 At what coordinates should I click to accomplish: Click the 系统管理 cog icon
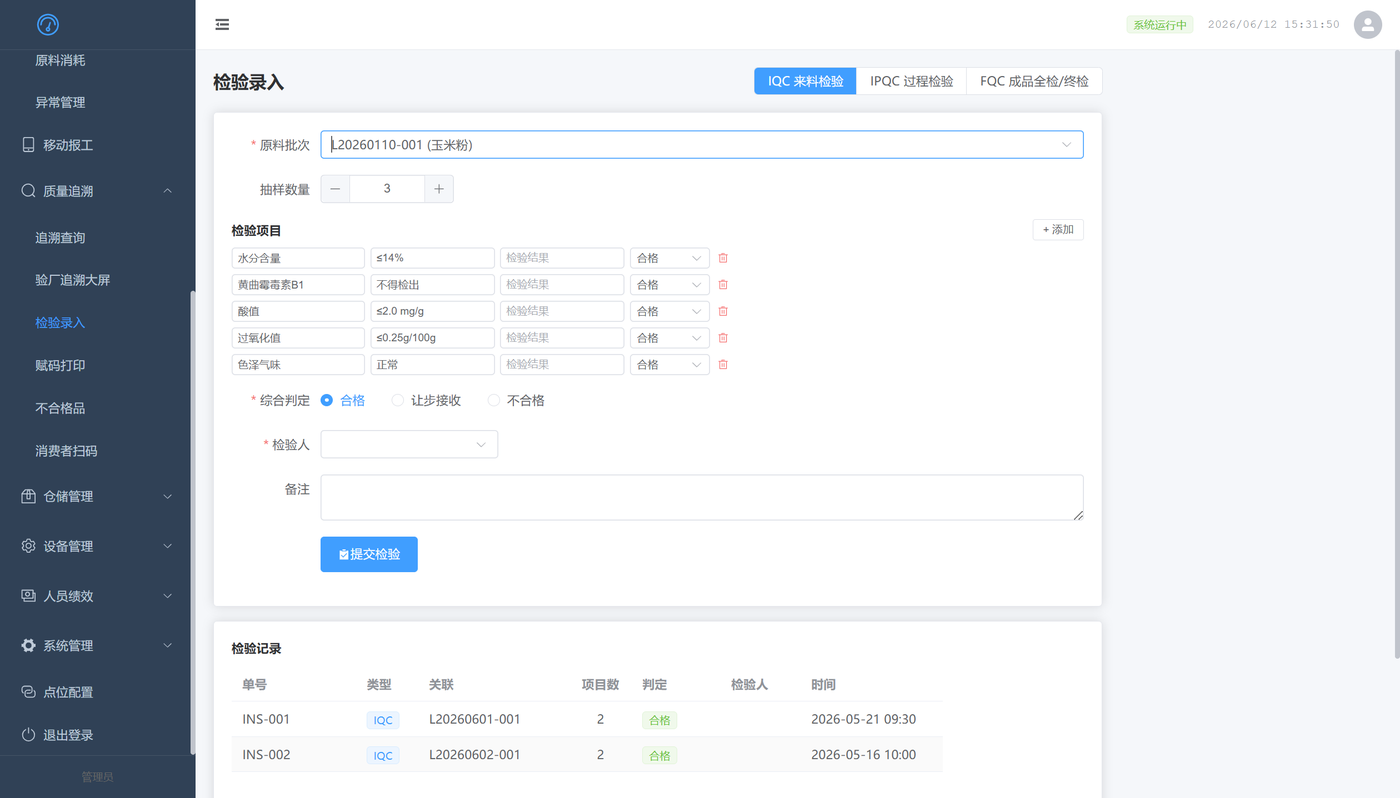point(28,646)
